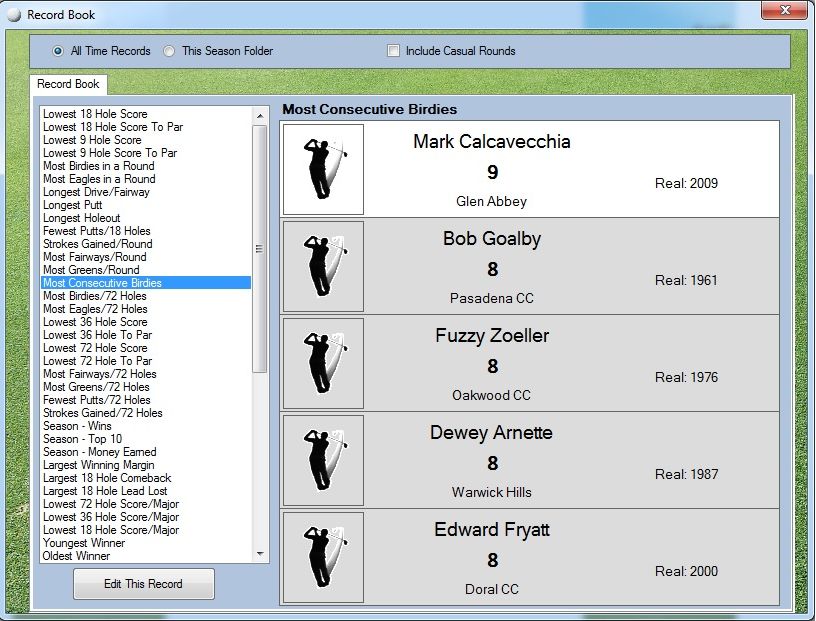
Task: Enable Include Casual Rounds checkbox
Action: (394, 51)
